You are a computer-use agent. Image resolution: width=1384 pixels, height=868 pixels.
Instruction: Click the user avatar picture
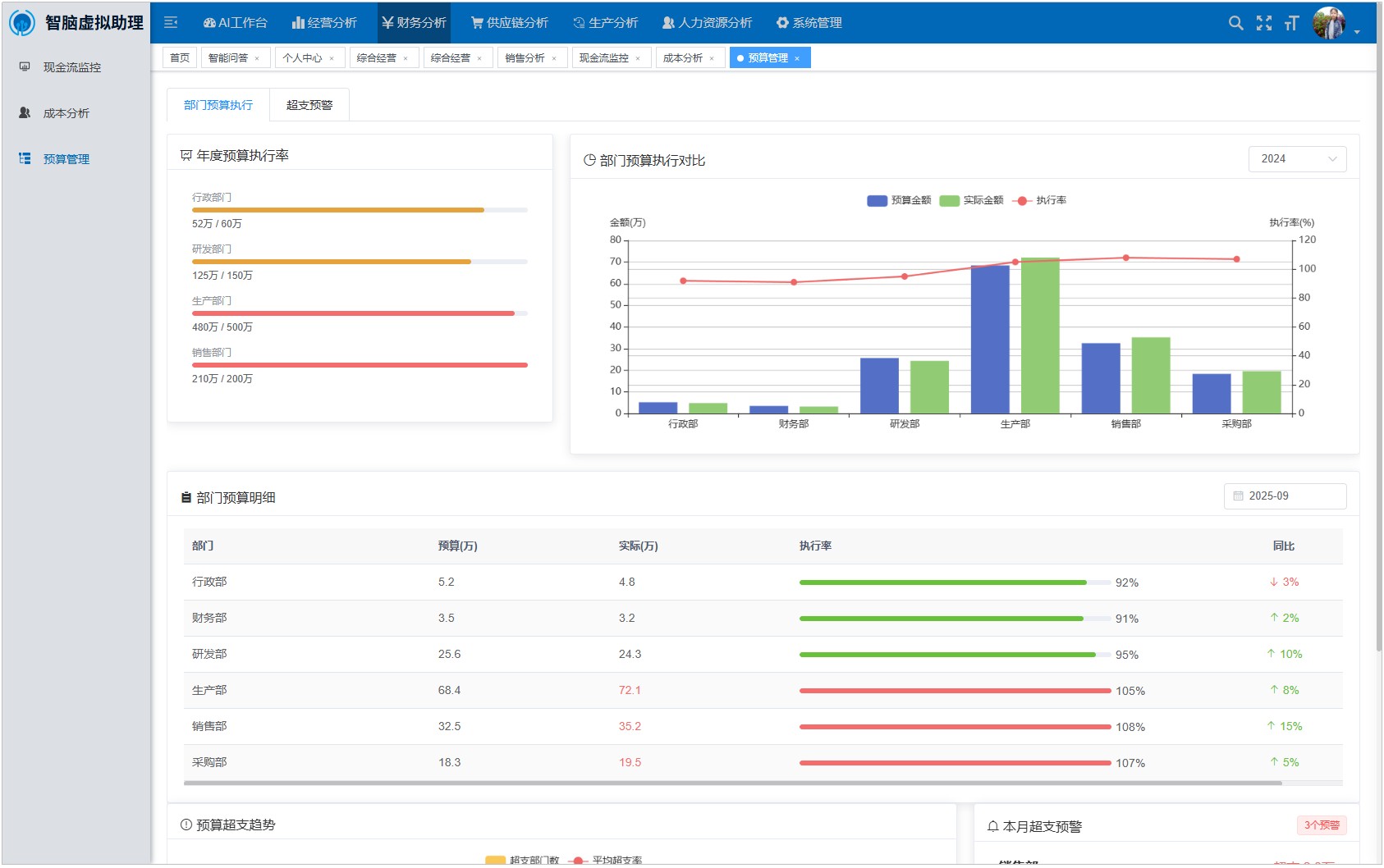[x=1328, y=23]
